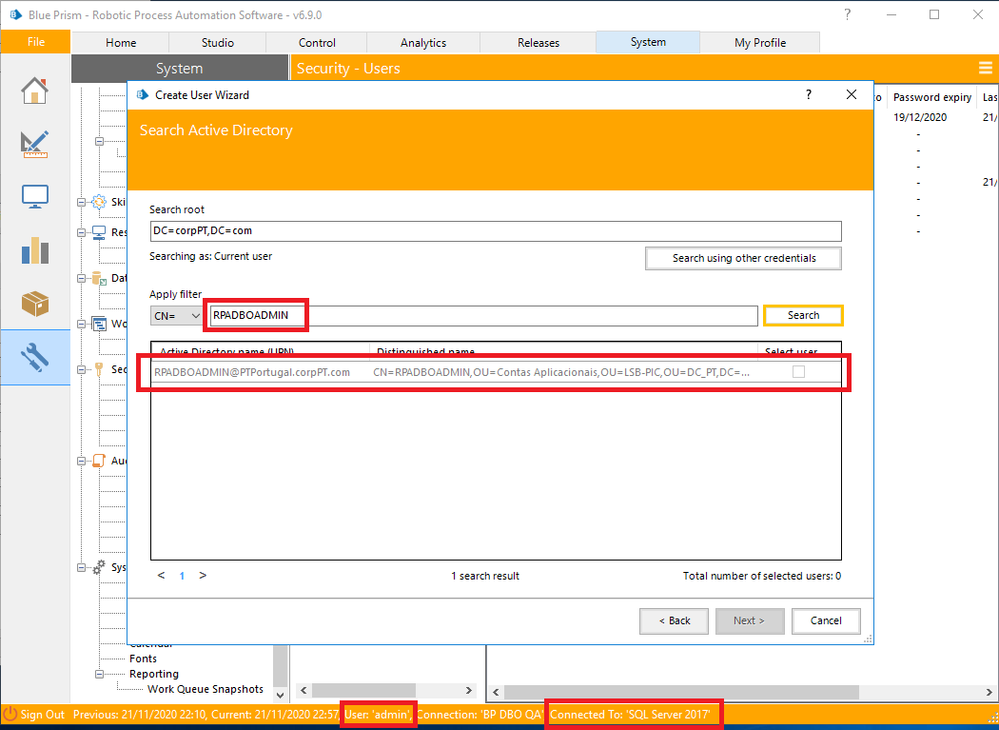Click the Skills gear tree icon
The width and height of the screenshot is (999, 730).
pyautogui.click(x=98, y=202)
